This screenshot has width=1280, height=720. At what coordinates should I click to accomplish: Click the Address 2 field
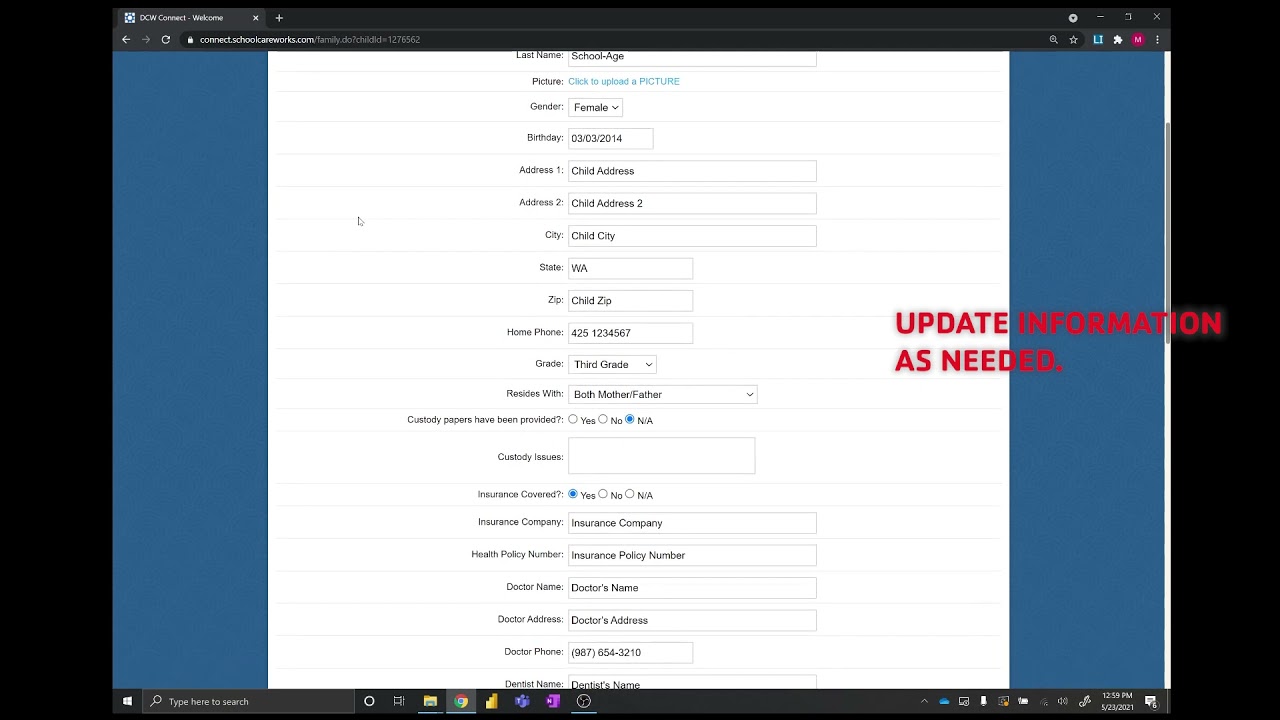point(692,203)
